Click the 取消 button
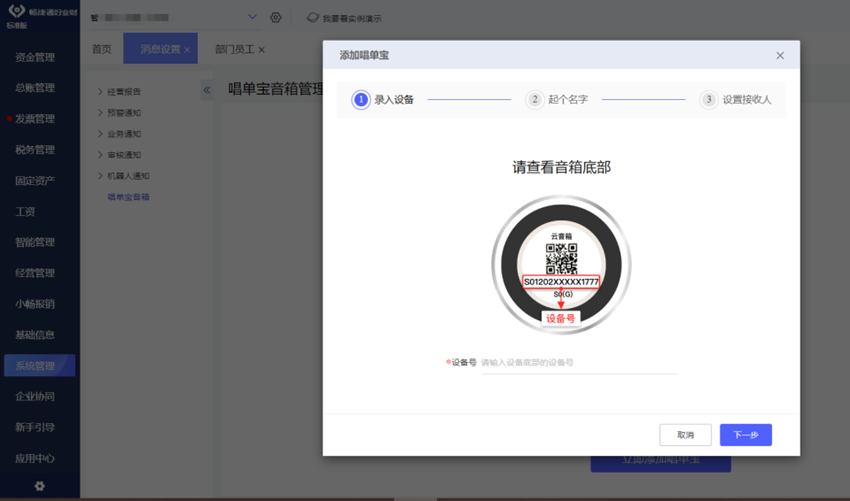850x501 pixels. 685,435
